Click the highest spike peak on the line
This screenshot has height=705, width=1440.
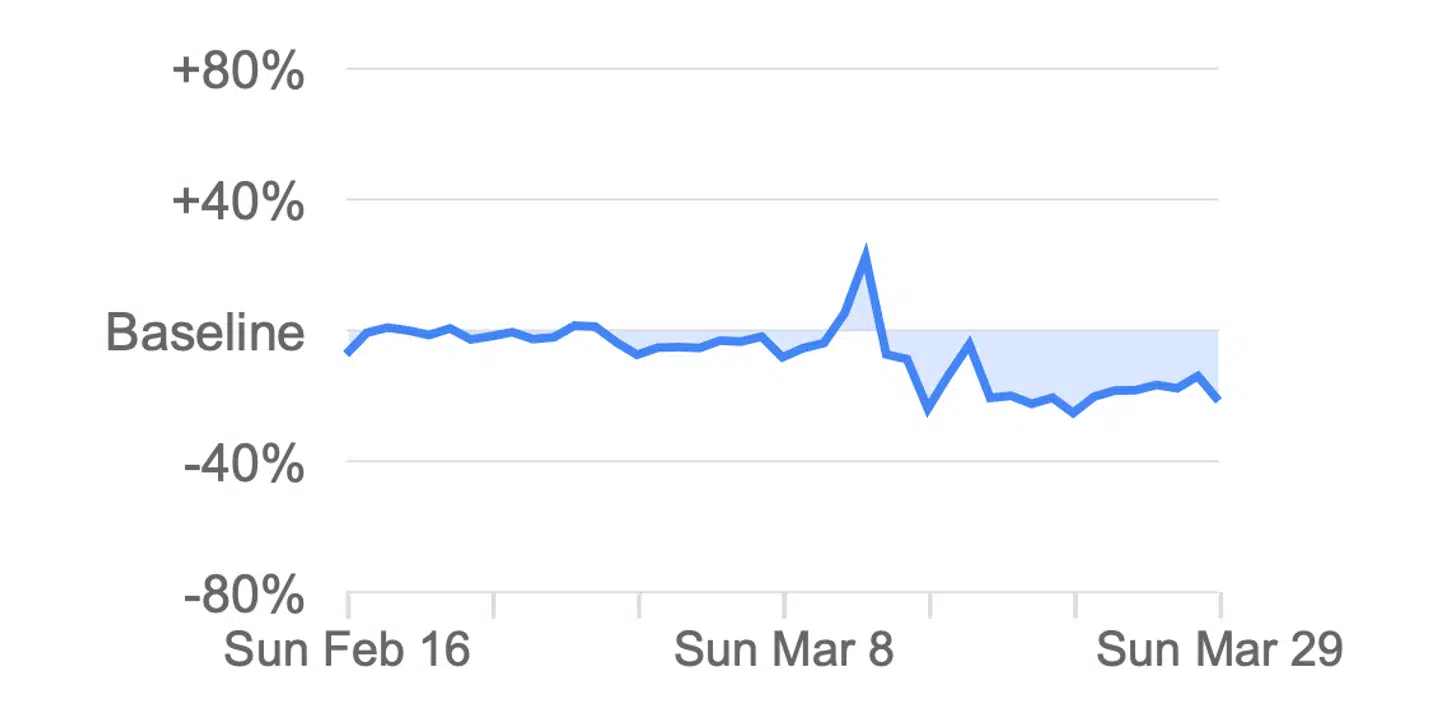point(865,255)
